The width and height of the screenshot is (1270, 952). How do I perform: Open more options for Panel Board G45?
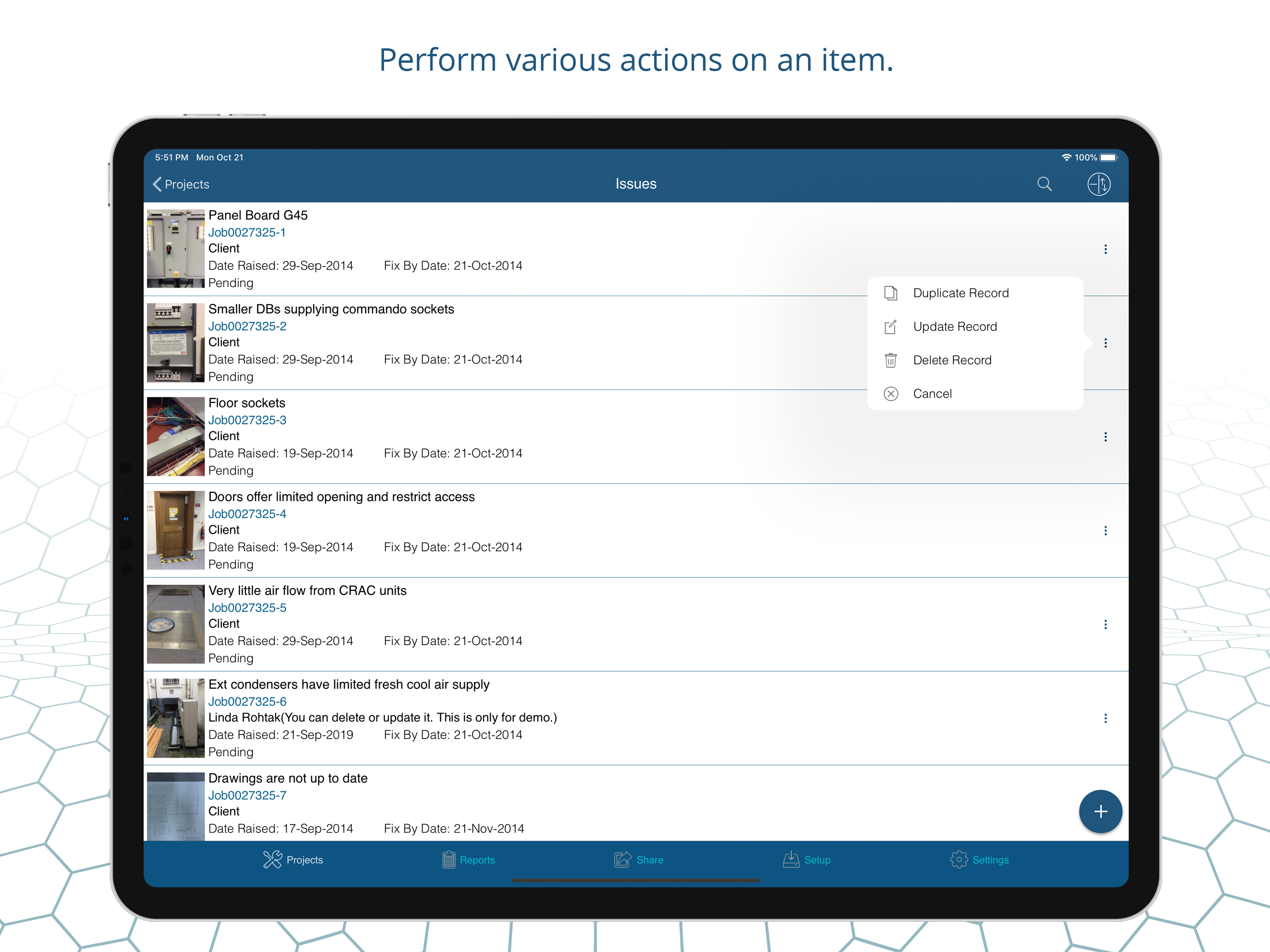tap(1105, 249)
